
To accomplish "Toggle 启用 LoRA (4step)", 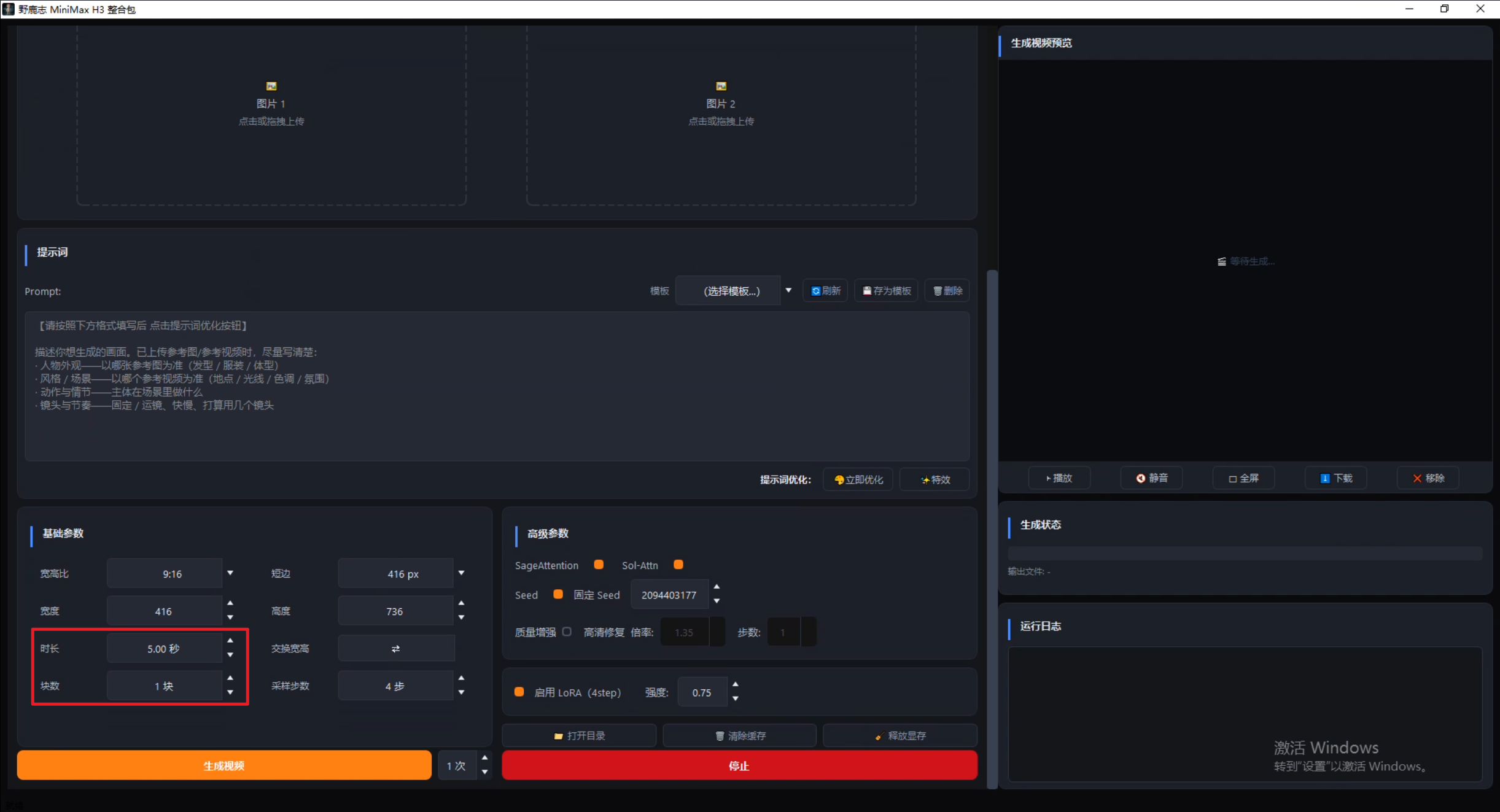I will pos(519,692).
